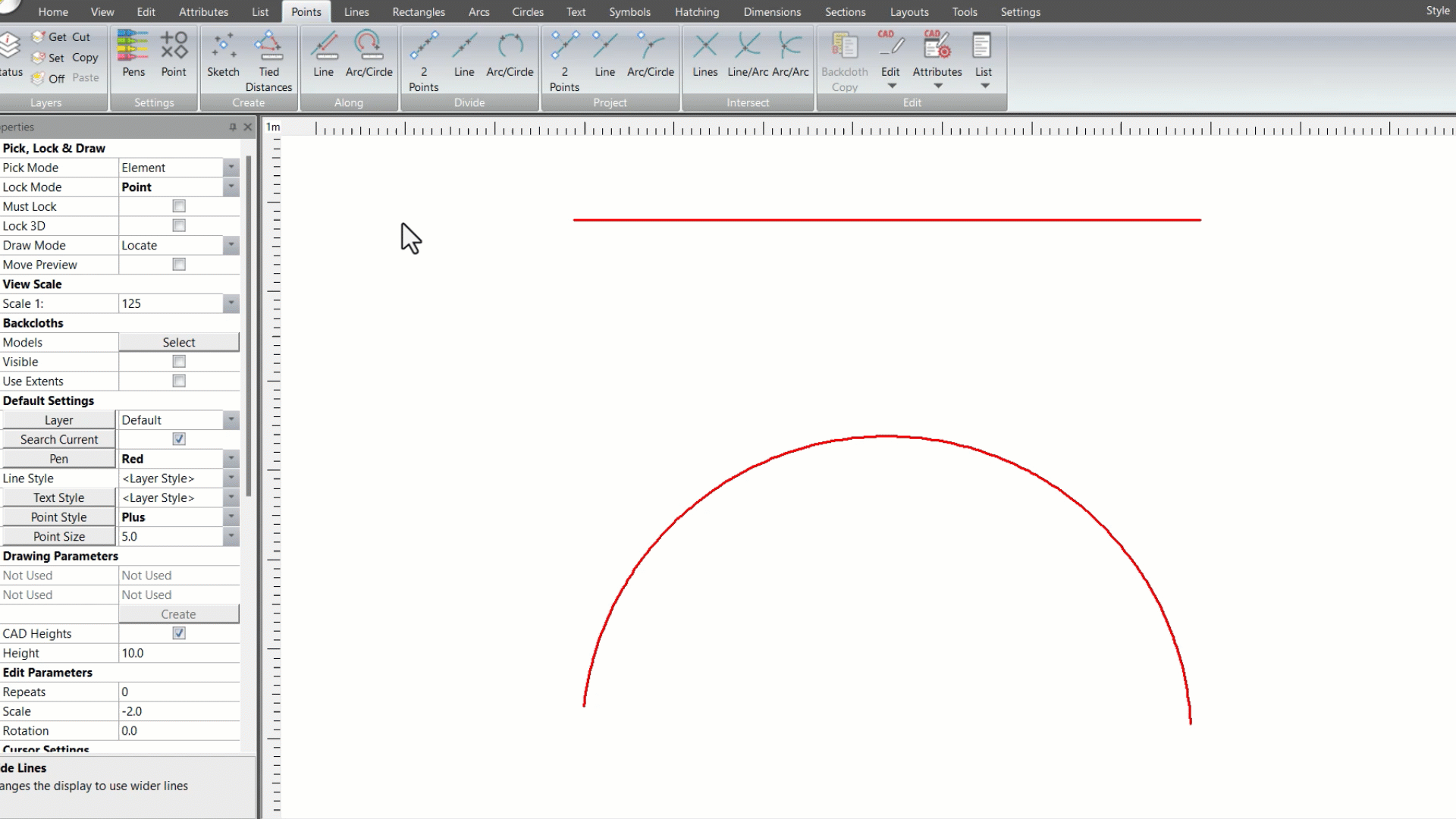Click the Rotation value field
The width and height of the screenshot is (1456, 819).
(179, 731)
